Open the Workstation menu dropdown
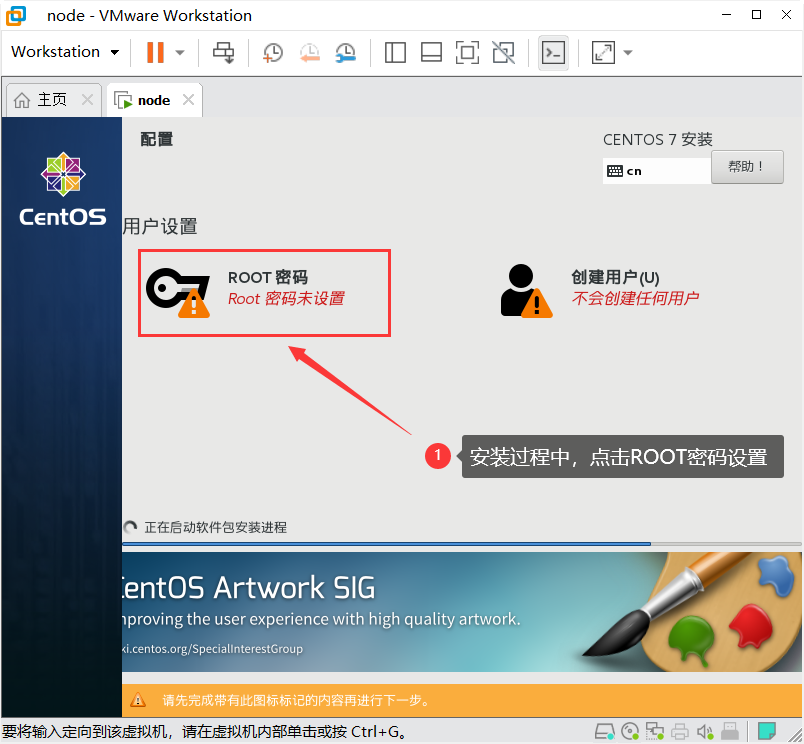804x744 pixels. 64,52
